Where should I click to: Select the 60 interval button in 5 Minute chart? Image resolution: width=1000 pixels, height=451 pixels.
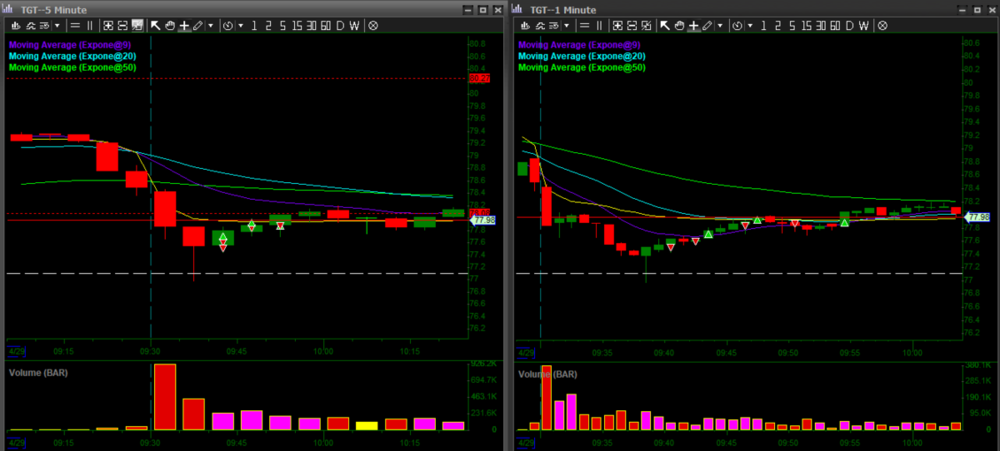(x=325, y=25)
